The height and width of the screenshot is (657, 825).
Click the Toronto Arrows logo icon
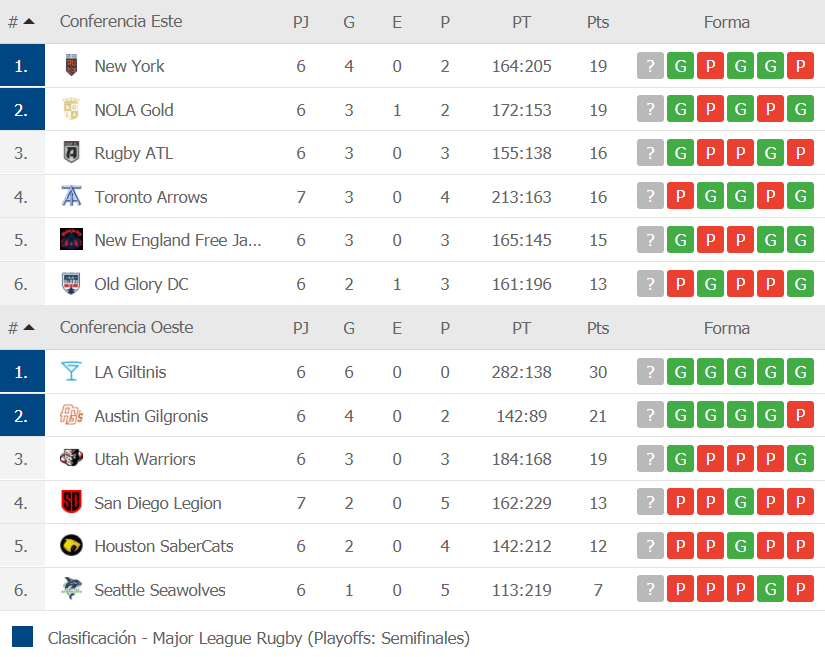coord(71,196)
